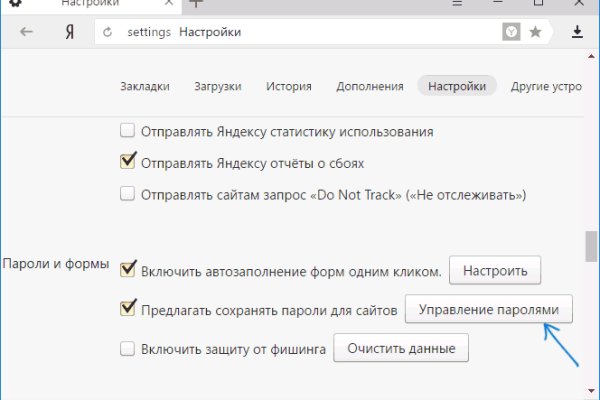
Task: Open Yandex home via the Я icon
Action: coord(70,33)
